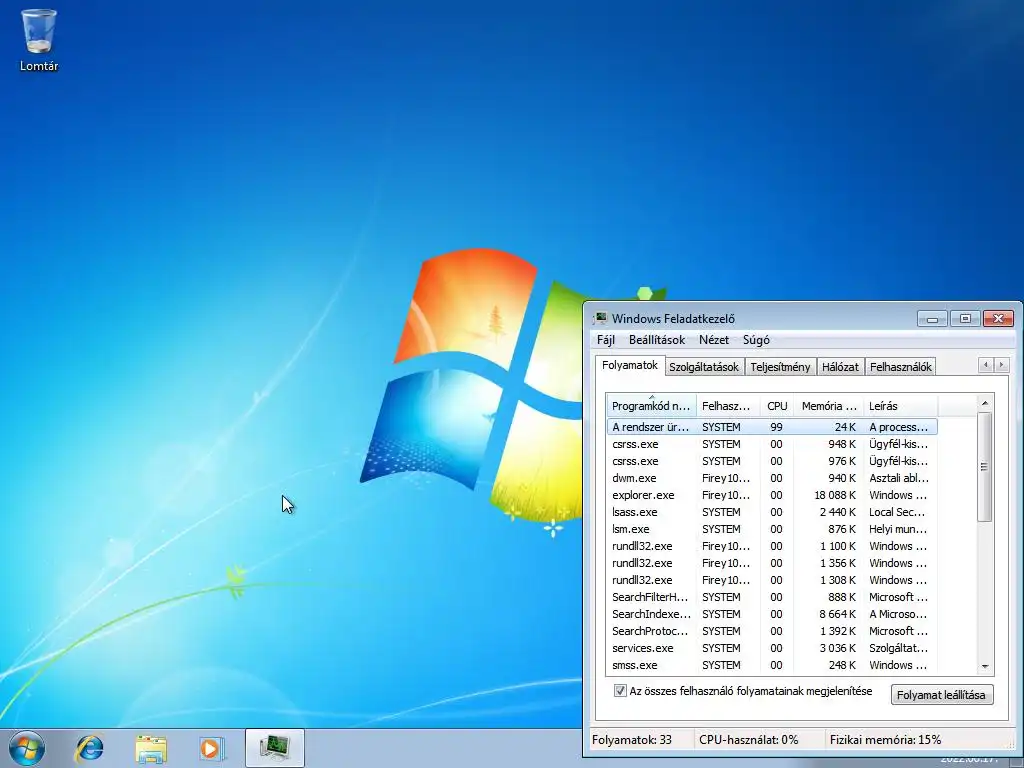Switch to the Szolgáltatások tab
1024x768 pixels.
click(704, 367)
